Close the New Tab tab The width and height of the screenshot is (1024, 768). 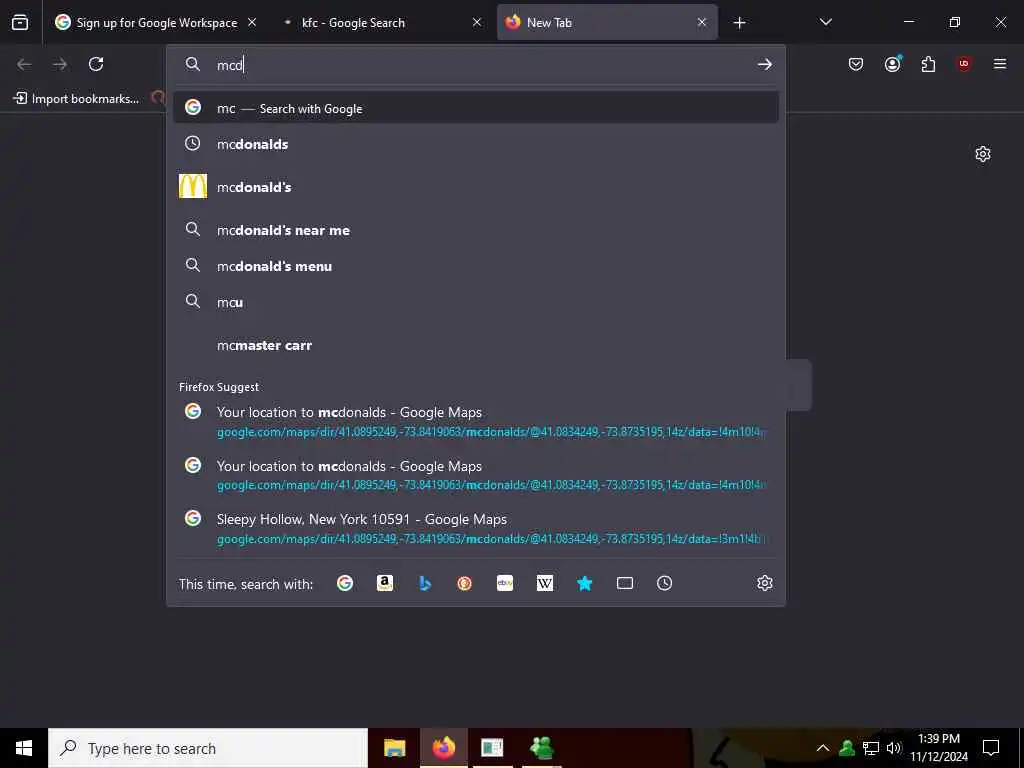[701, 23]
